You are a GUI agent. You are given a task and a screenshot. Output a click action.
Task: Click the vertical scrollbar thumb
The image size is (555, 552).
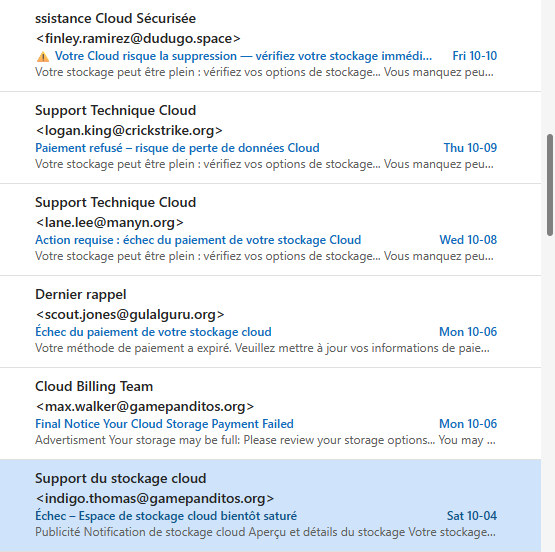[x=550, y=185]
